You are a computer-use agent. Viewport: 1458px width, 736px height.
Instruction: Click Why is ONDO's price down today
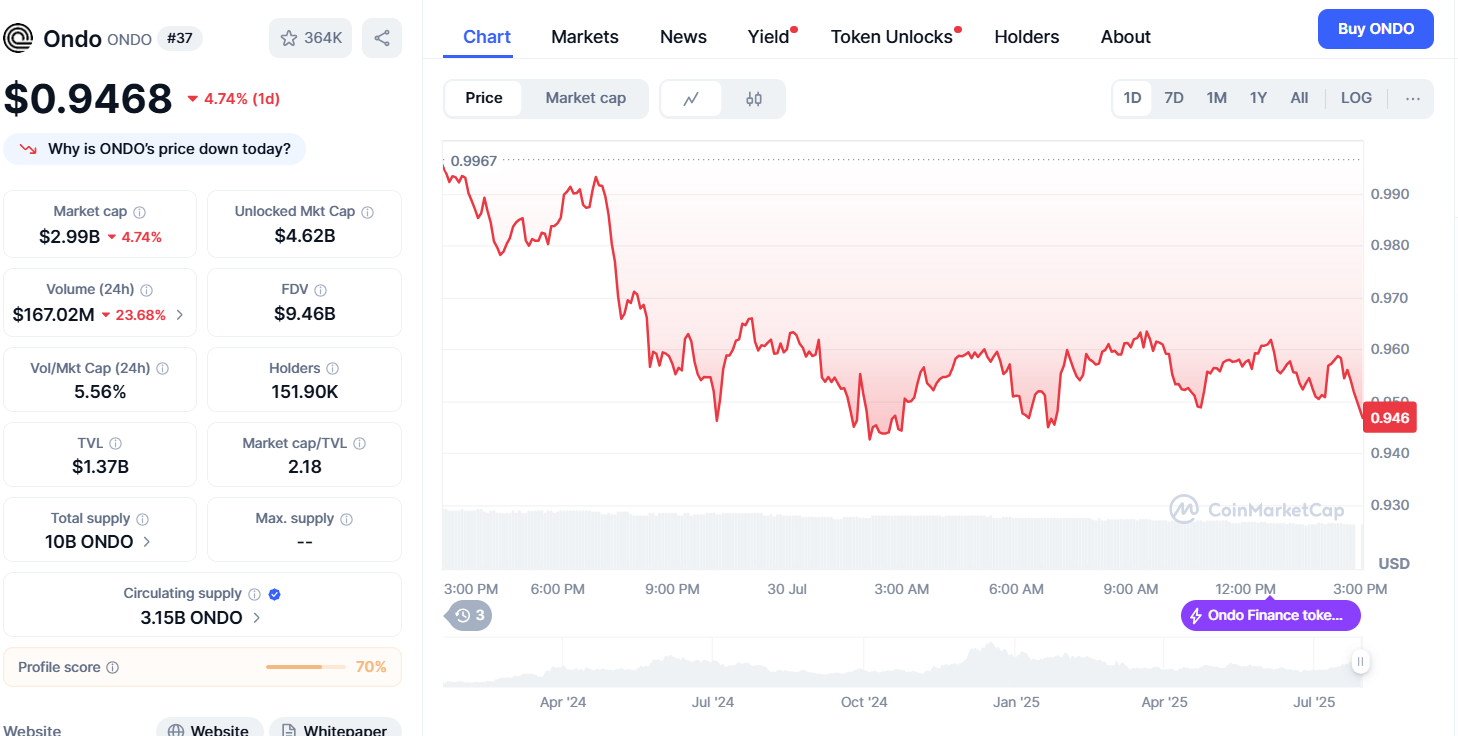coord(155,149)
